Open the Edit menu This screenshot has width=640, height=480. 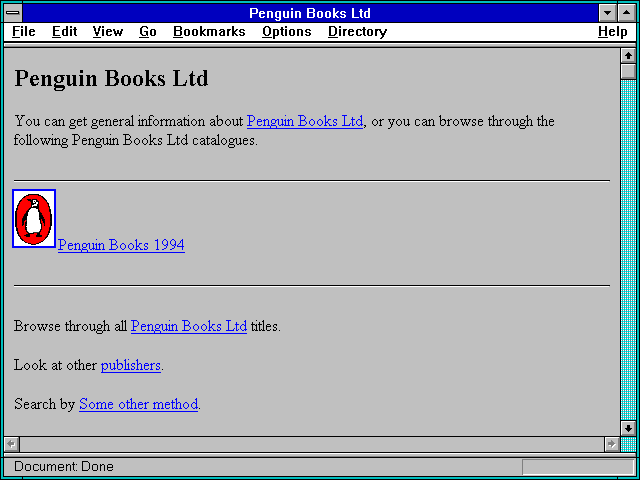[x=64, y=31]
